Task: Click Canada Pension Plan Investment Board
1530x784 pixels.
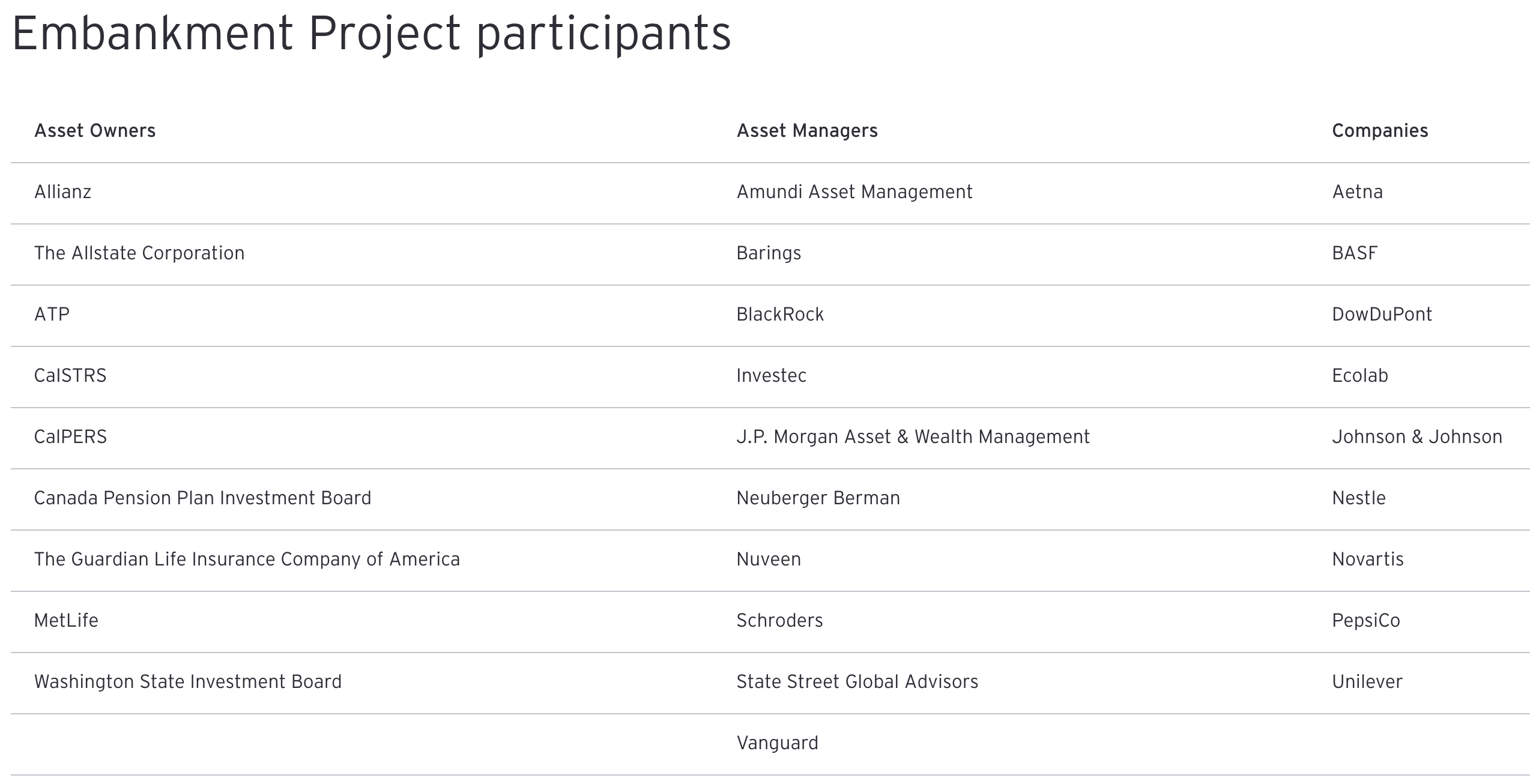Action: click(x=202, y=498)
